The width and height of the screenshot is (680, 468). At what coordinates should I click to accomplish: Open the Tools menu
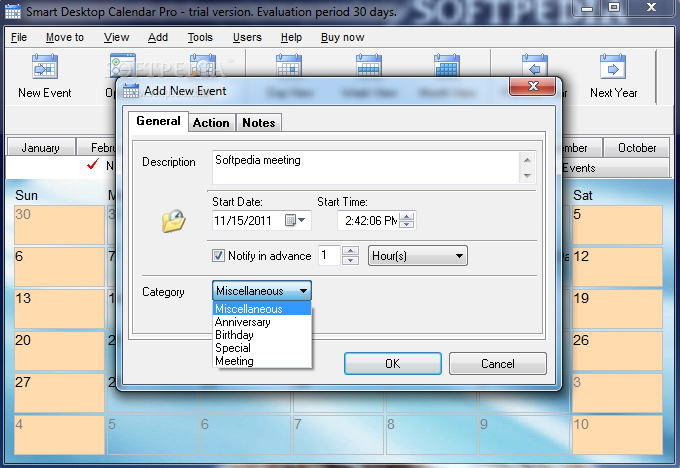[200, 37]
